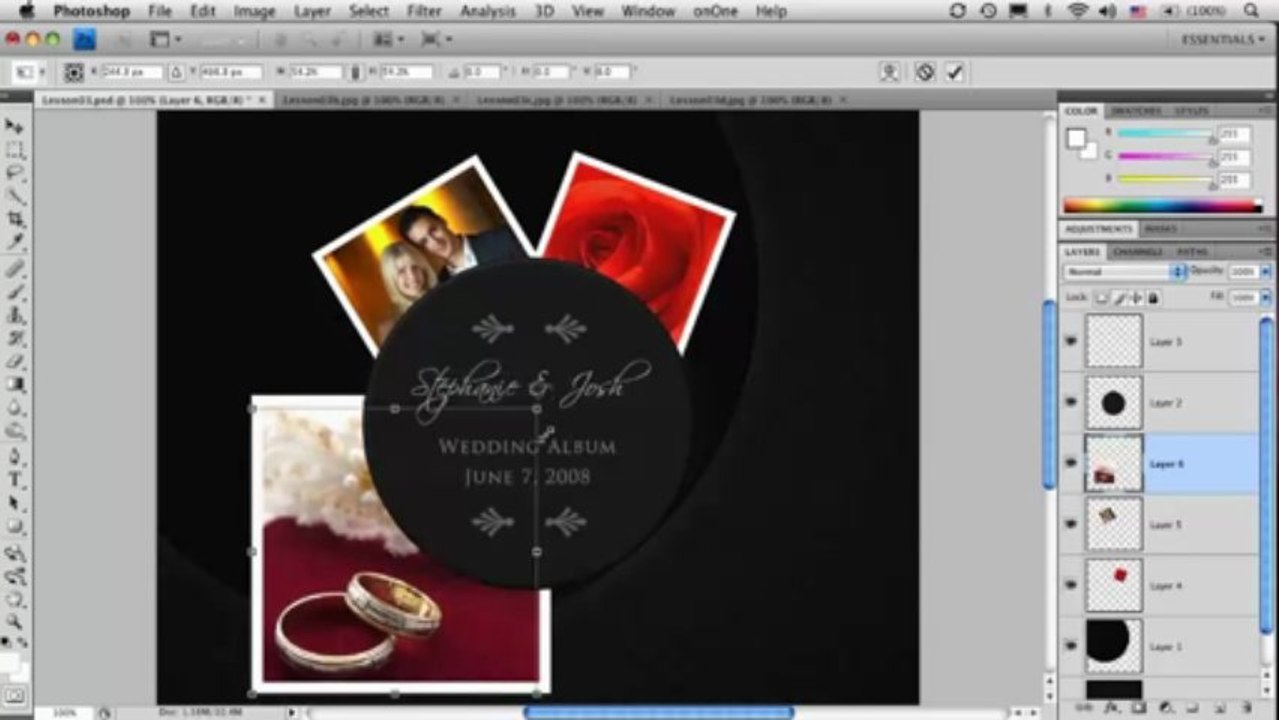Image resolution: width=1279 pixels, height=720 pixels.
Task: Select the Lasso tool
Action: tap(15, 173)
